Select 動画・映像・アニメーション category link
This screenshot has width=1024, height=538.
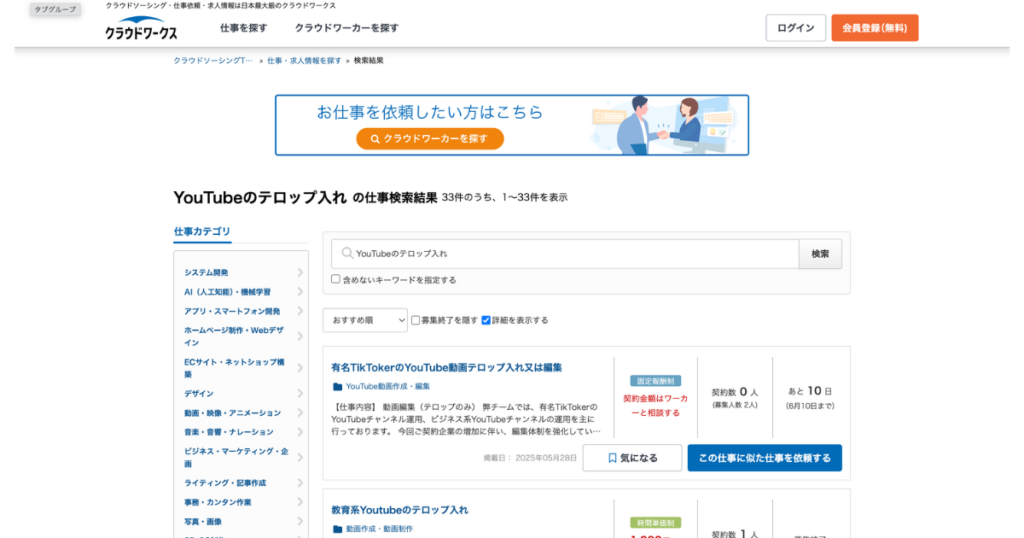click(x=232, y=413)
